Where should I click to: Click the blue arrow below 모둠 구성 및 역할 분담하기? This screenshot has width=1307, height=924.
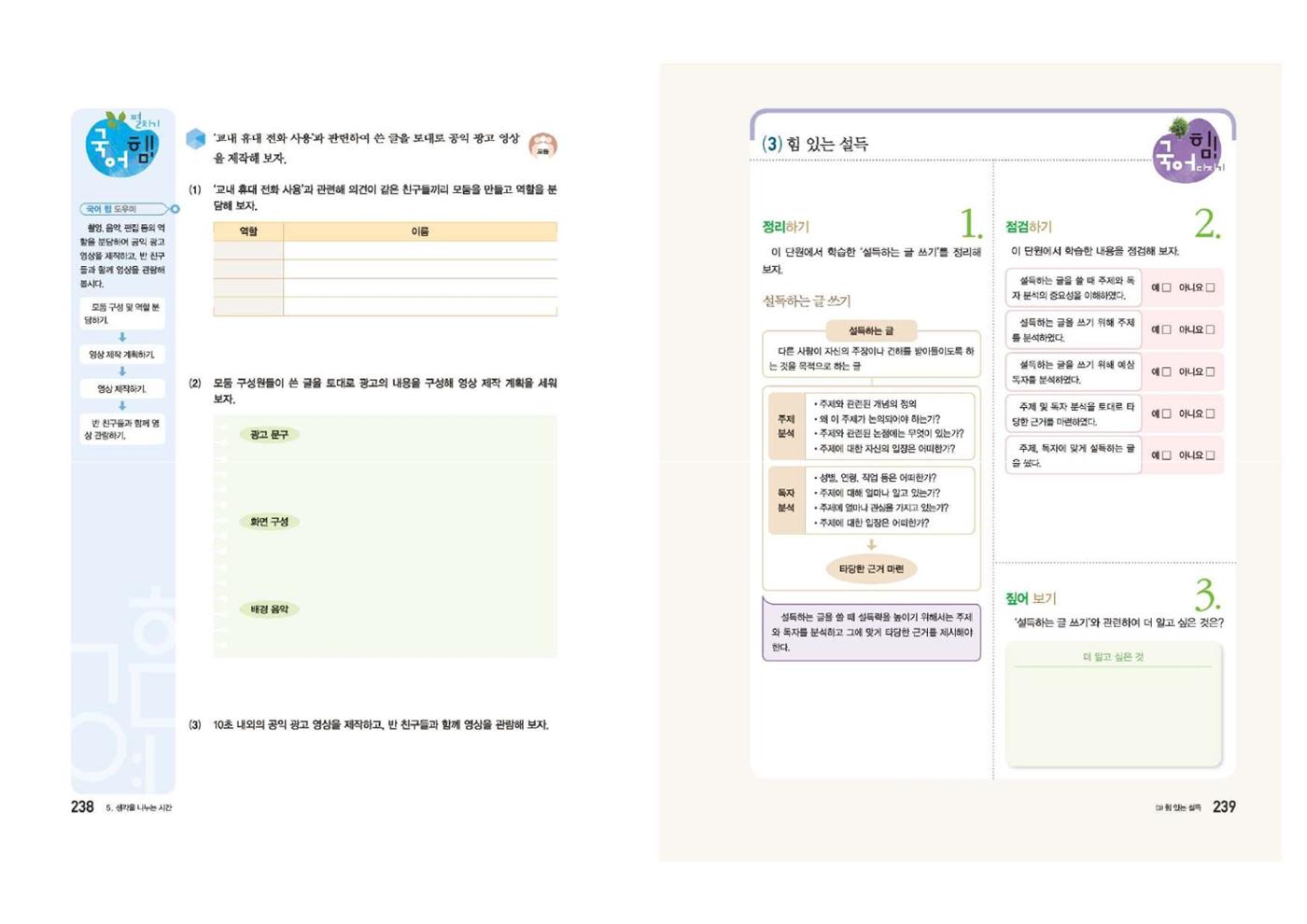122,337
